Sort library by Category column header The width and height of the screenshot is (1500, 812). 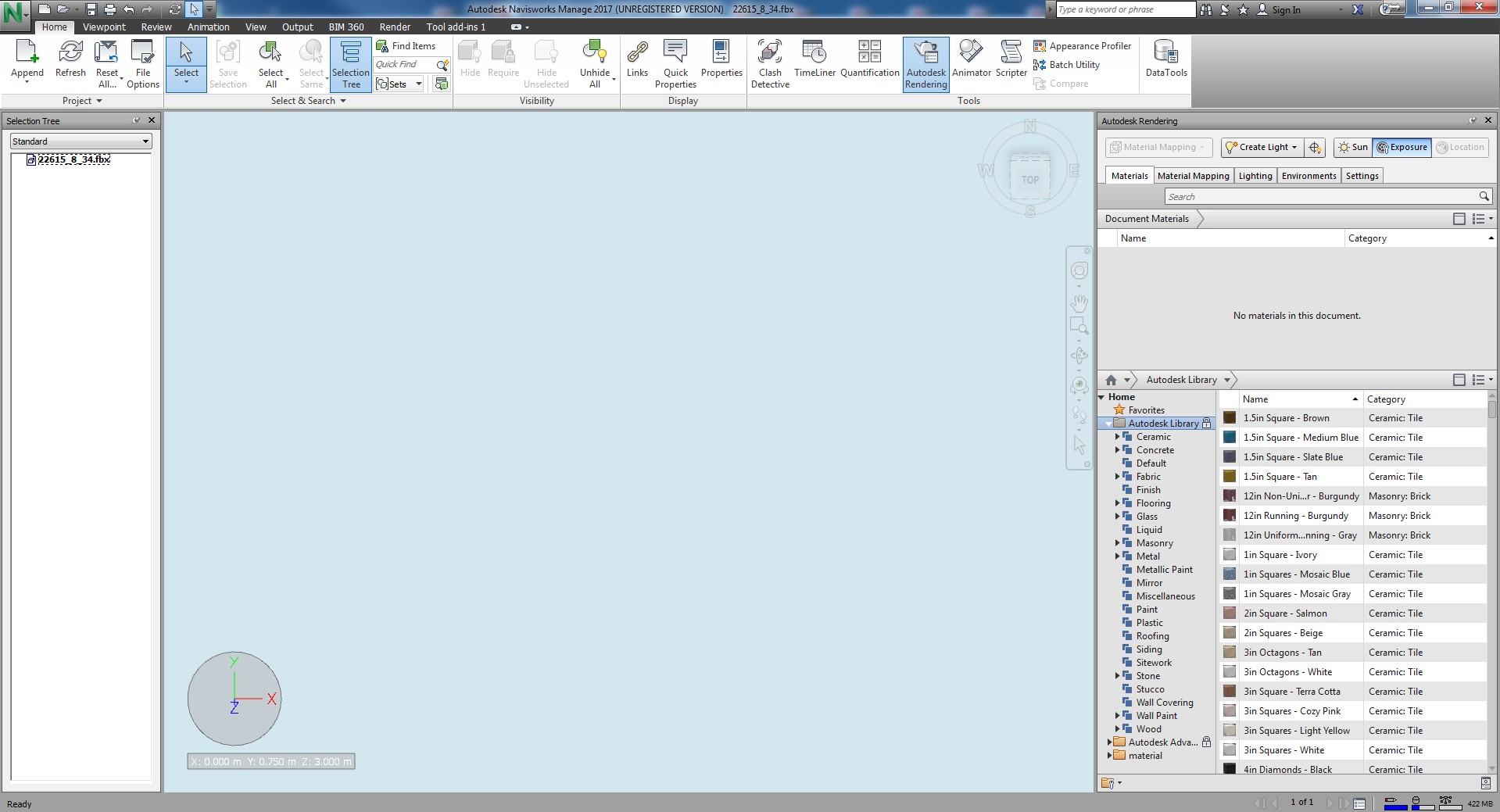coord(1426,399)
